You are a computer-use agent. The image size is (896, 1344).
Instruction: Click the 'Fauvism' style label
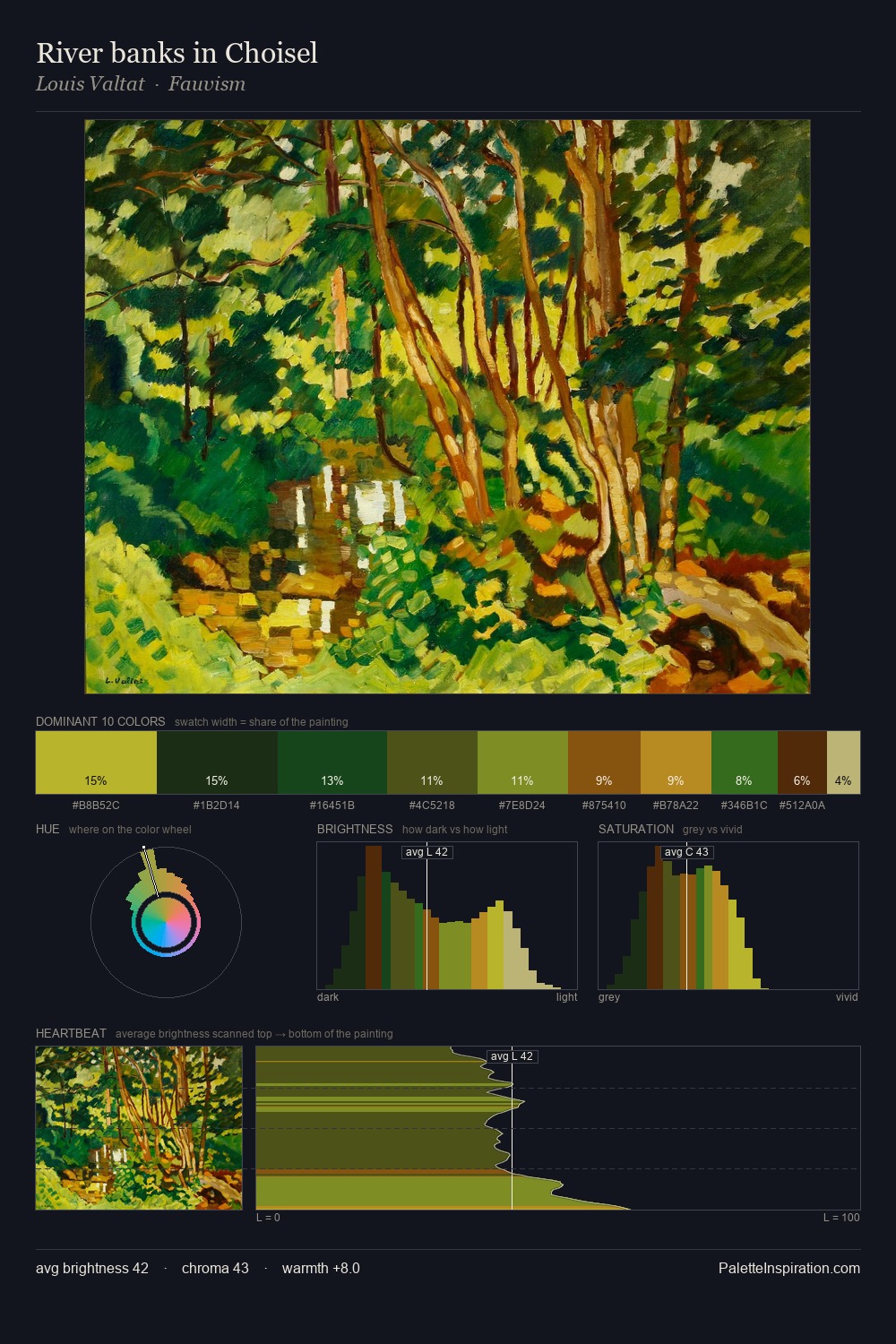tap(206, 84)
